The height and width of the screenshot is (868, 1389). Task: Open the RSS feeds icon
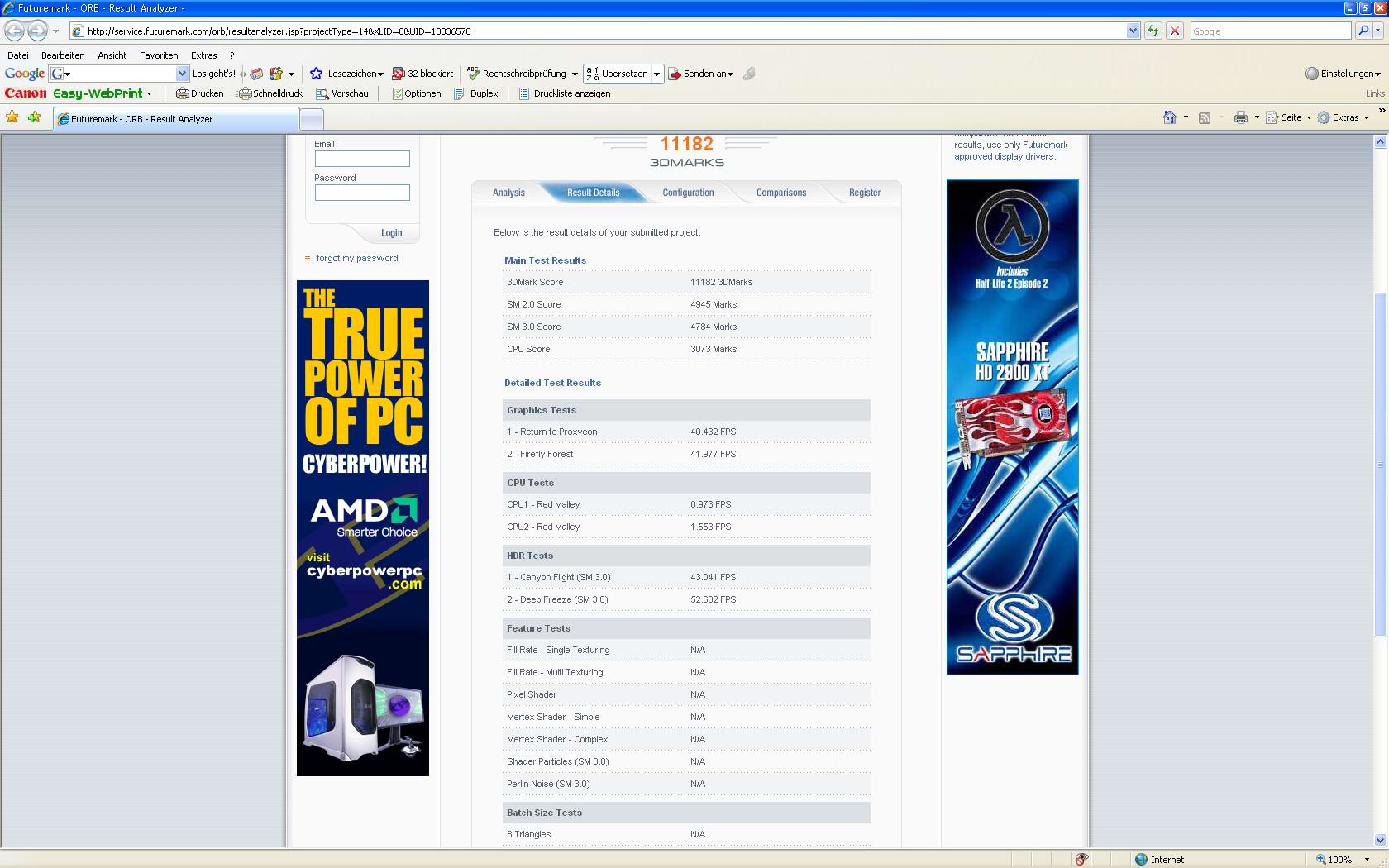tap(1205, 117)
